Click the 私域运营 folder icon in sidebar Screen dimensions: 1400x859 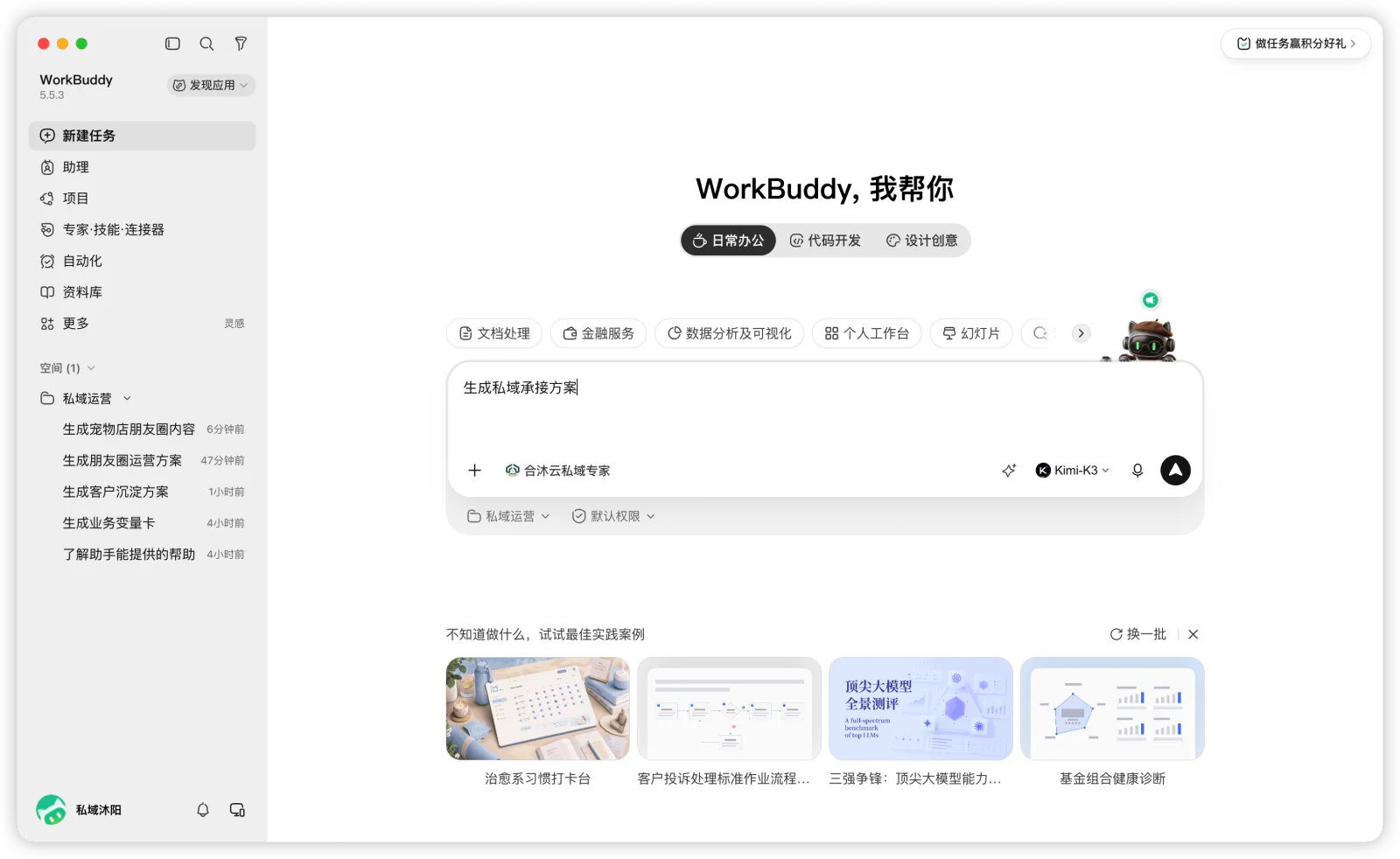click(47, 398)
